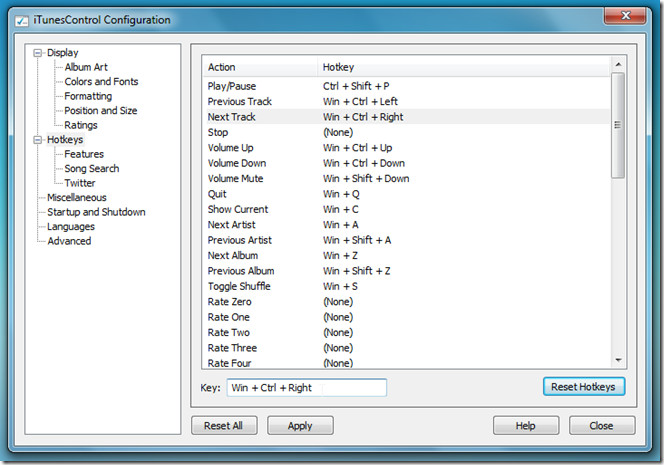Click the hotkey list scroll up arrow
Screen dimensions: 664x465
pyautogui.click(x=618, y=64)
